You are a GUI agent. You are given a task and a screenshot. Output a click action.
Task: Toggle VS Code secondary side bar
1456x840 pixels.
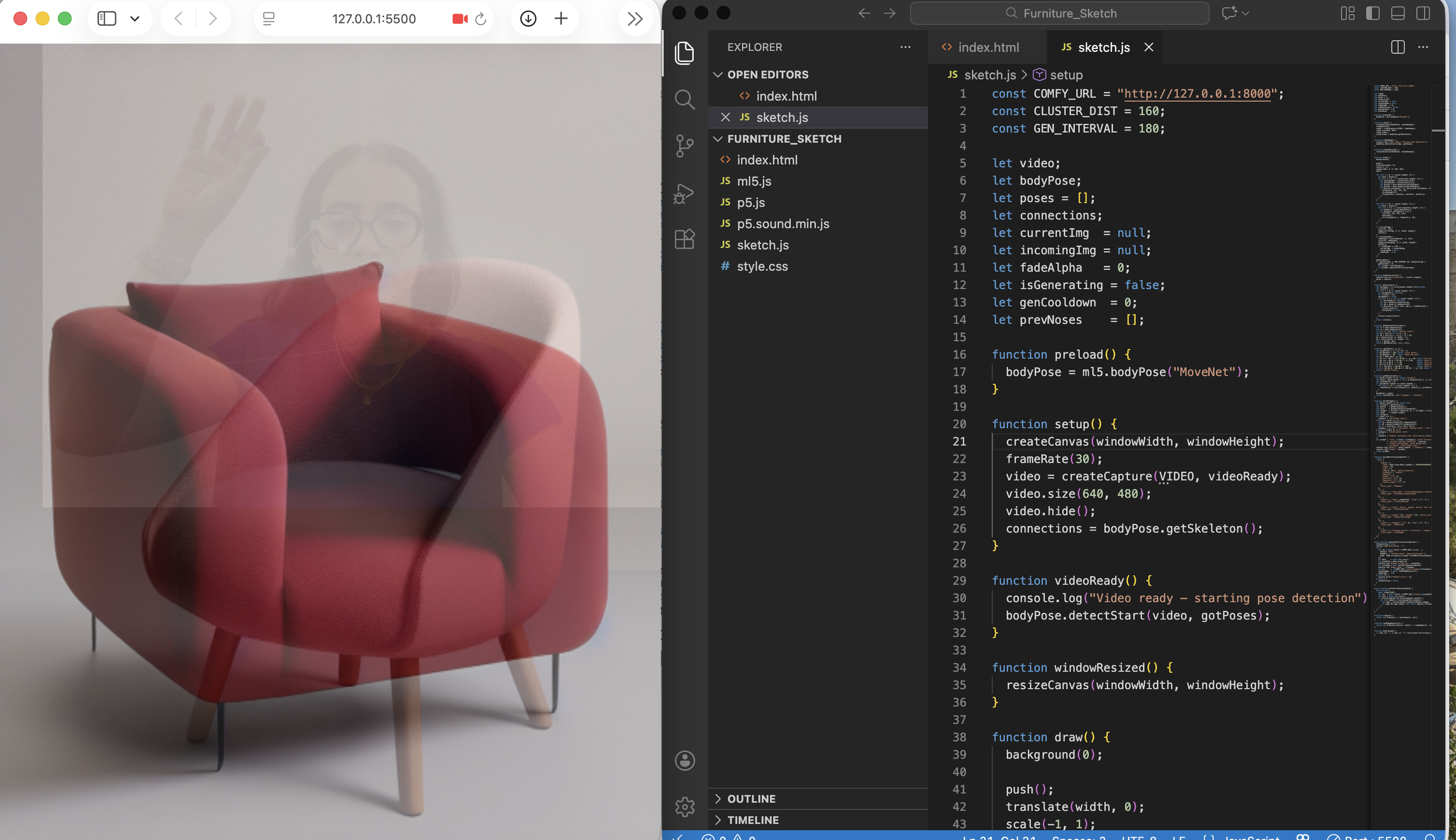(x=1423, y=13)
